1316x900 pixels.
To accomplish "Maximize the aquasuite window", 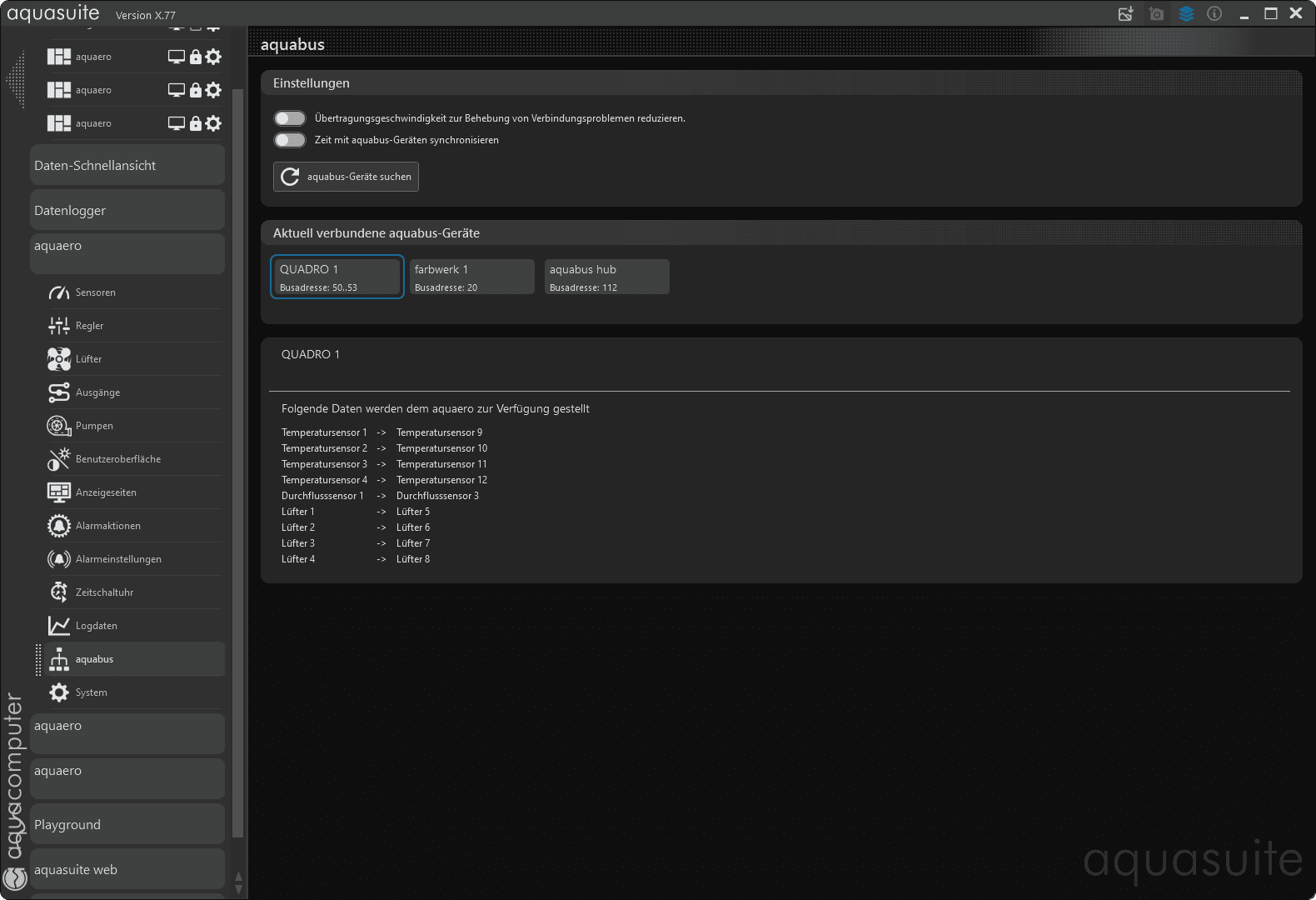I will coord(1271,13).
